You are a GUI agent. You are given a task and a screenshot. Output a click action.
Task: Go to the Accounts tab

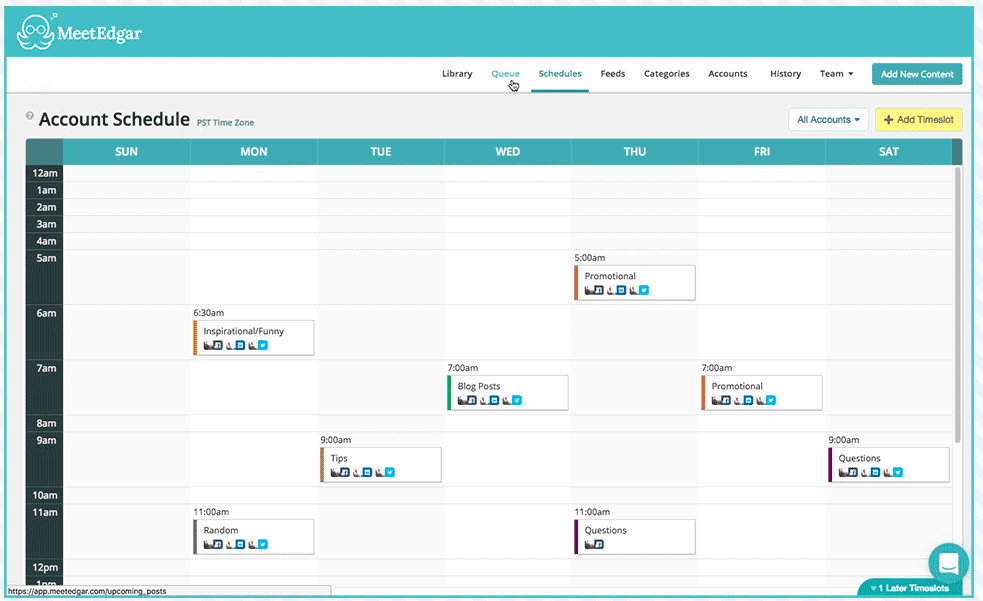[728, 74]
